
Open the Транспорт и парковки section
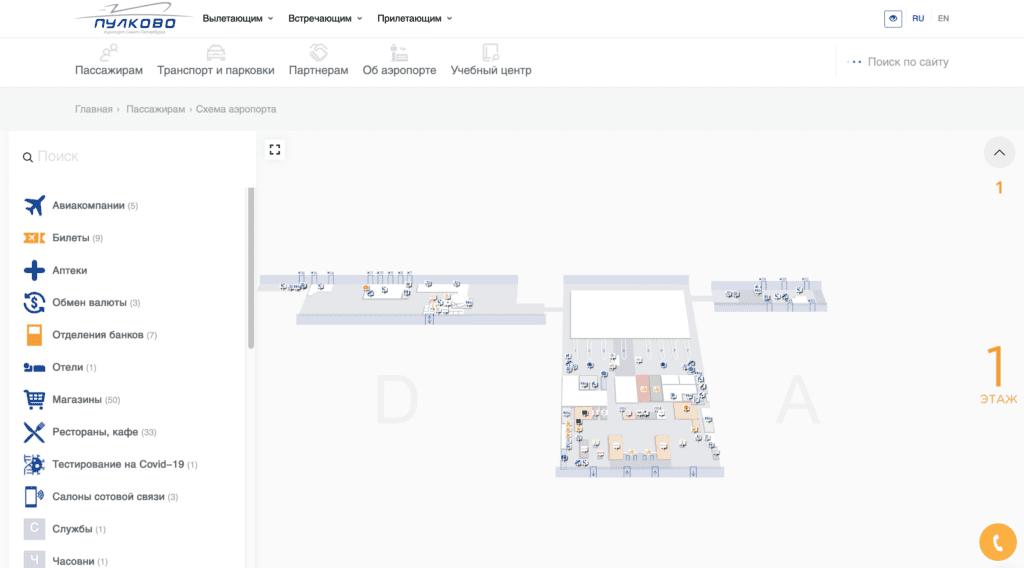(x=216, y=70)
